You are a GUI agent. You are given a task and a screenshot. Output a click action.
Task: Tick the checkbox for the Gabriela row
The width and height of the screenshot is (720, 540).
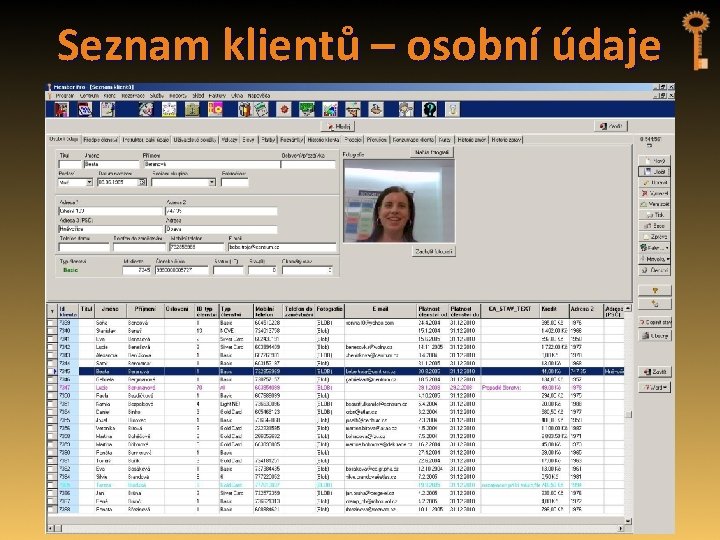(51, 380)
